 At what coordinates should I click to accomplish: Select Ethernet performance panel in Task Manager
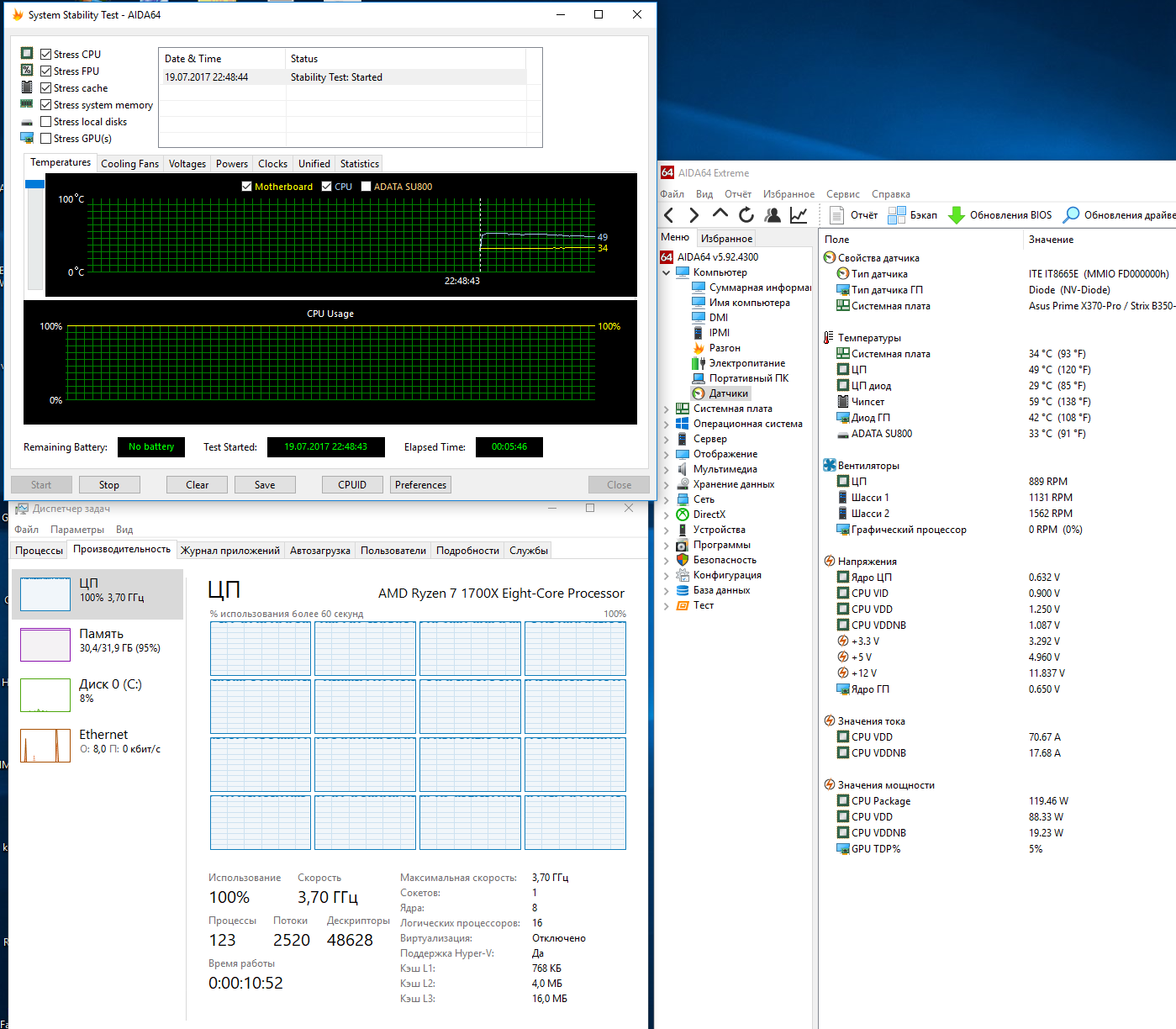tap(98, 746)
